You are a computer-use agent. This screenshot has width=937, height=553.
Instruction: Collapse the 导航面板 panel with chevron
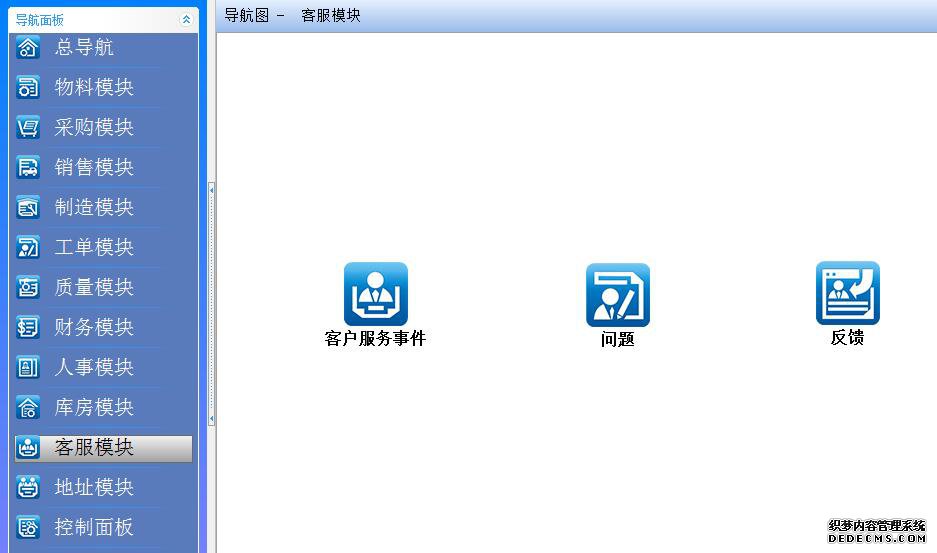pyautogui.click(x=186, y=20)
